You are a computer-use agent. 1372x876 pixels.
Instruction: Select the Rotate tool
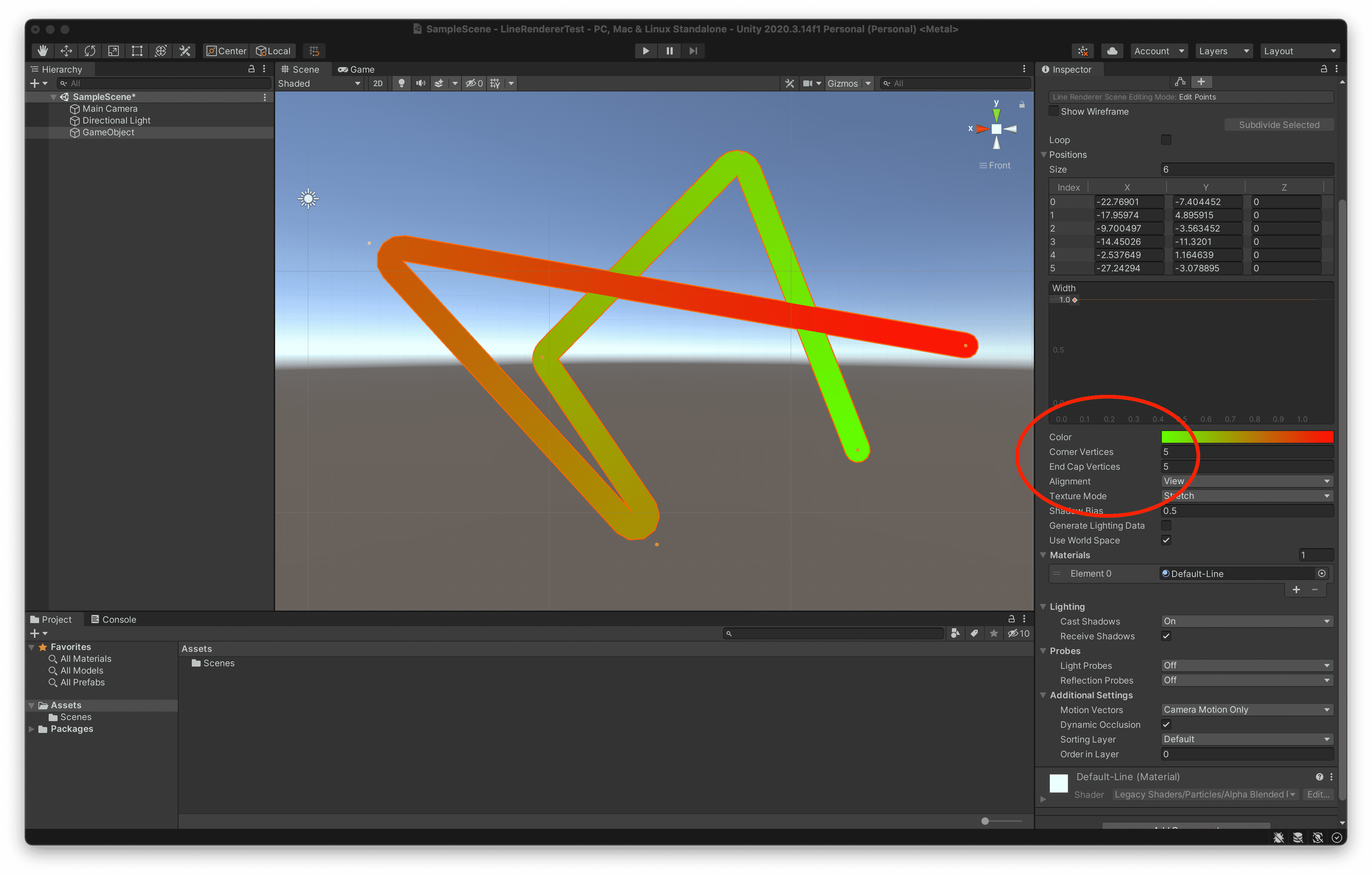pyautogui.click(x=90, y=51)
